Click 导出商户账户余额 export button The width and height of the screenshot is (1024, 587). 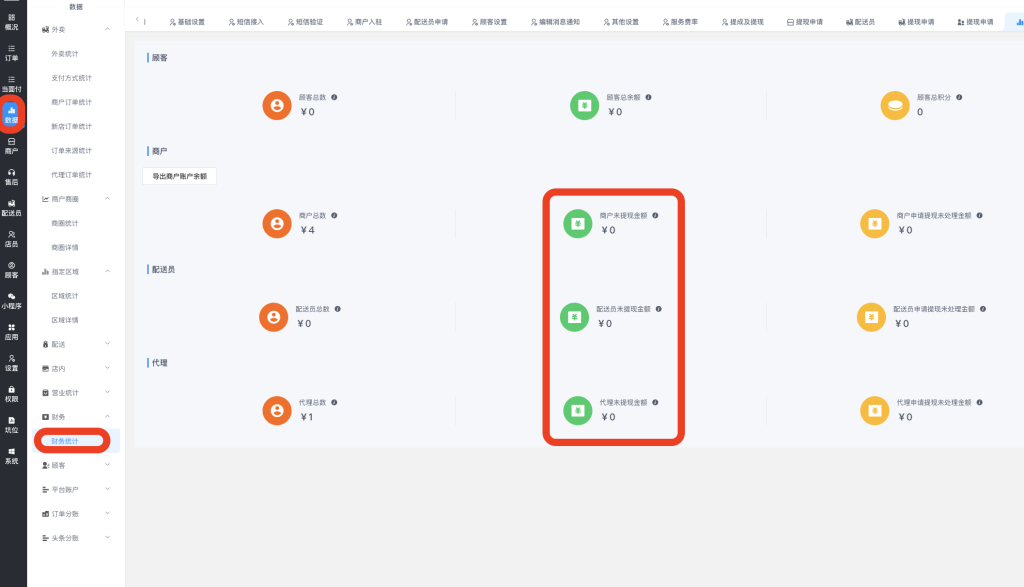click(x=180, y=176)
